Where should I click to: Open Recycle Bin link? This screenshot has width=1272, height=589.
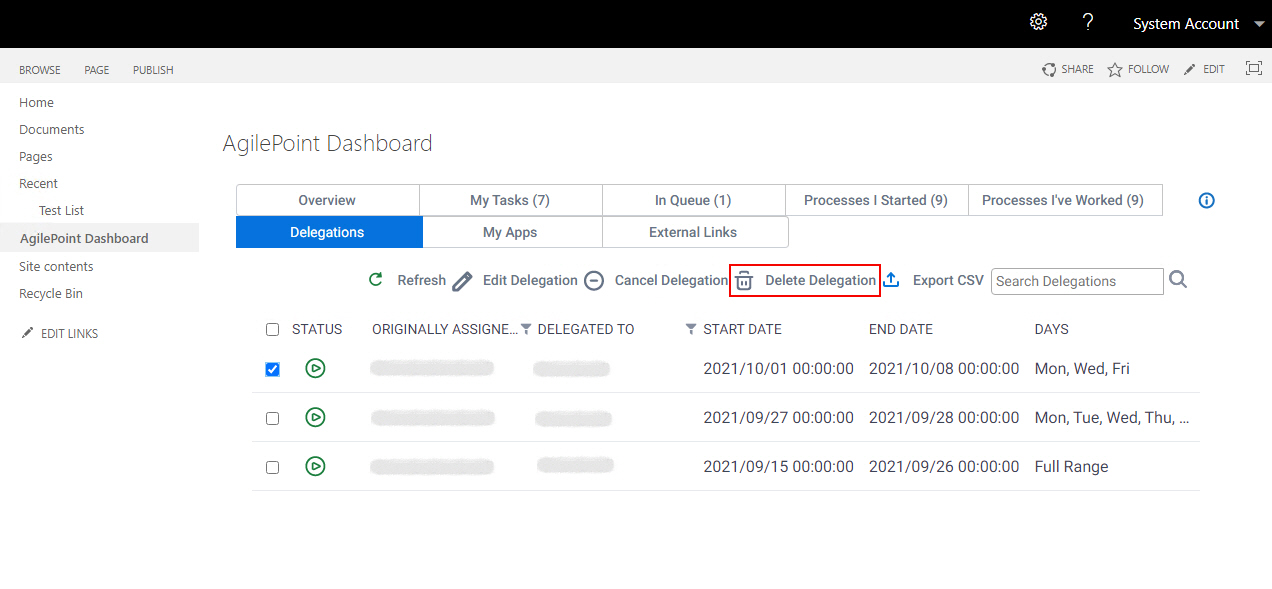(51, 293)
